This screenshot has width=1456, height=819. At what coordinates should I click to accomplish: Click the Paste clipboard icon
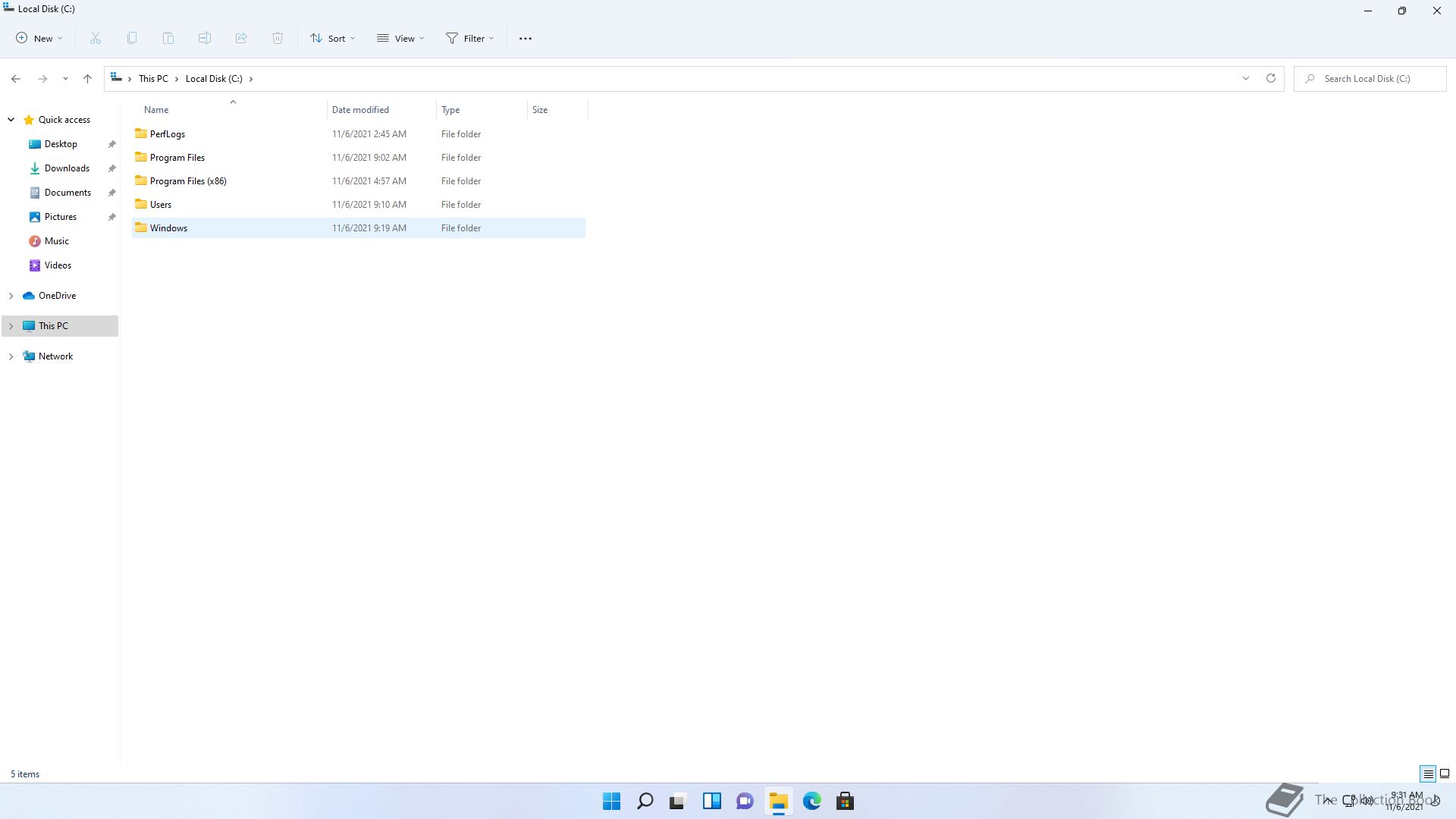168,38
